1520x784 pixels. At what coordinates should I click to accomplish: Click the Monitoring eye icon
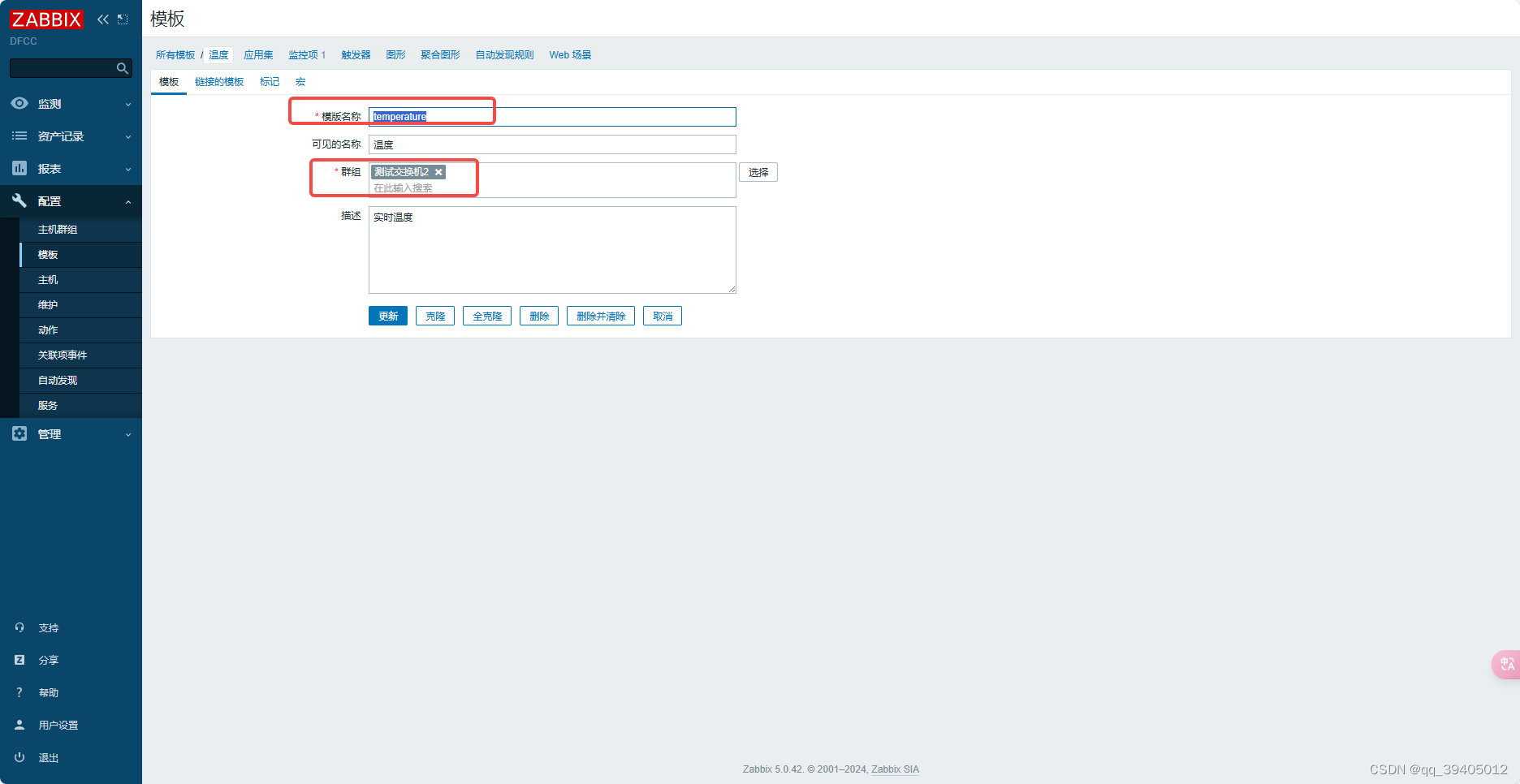pyautogui.click(x=19, y=103)
